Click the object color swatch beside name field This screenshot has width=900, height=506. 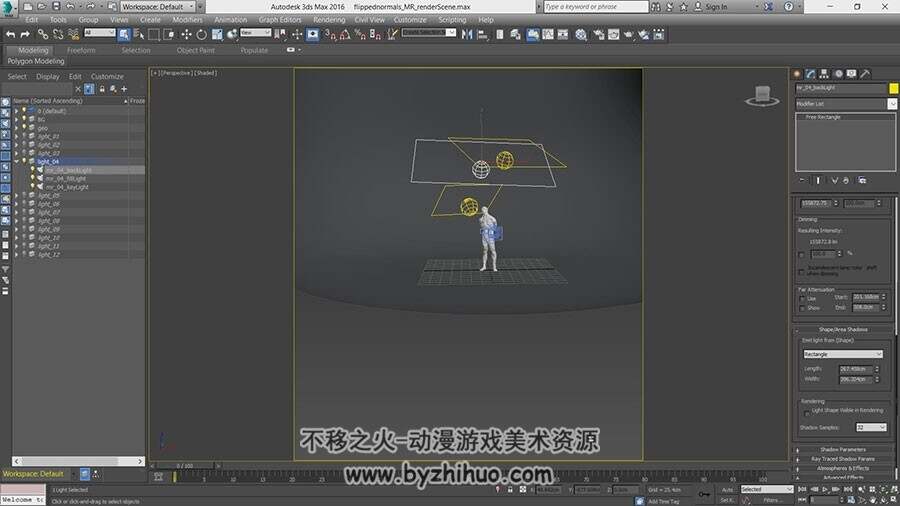tap(894, 88)
